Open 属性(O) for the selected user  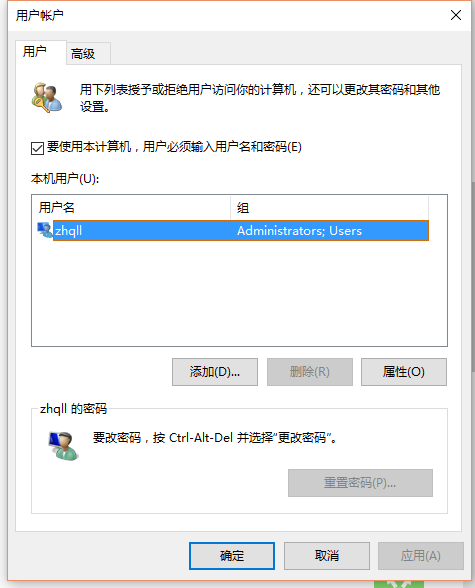404,372
